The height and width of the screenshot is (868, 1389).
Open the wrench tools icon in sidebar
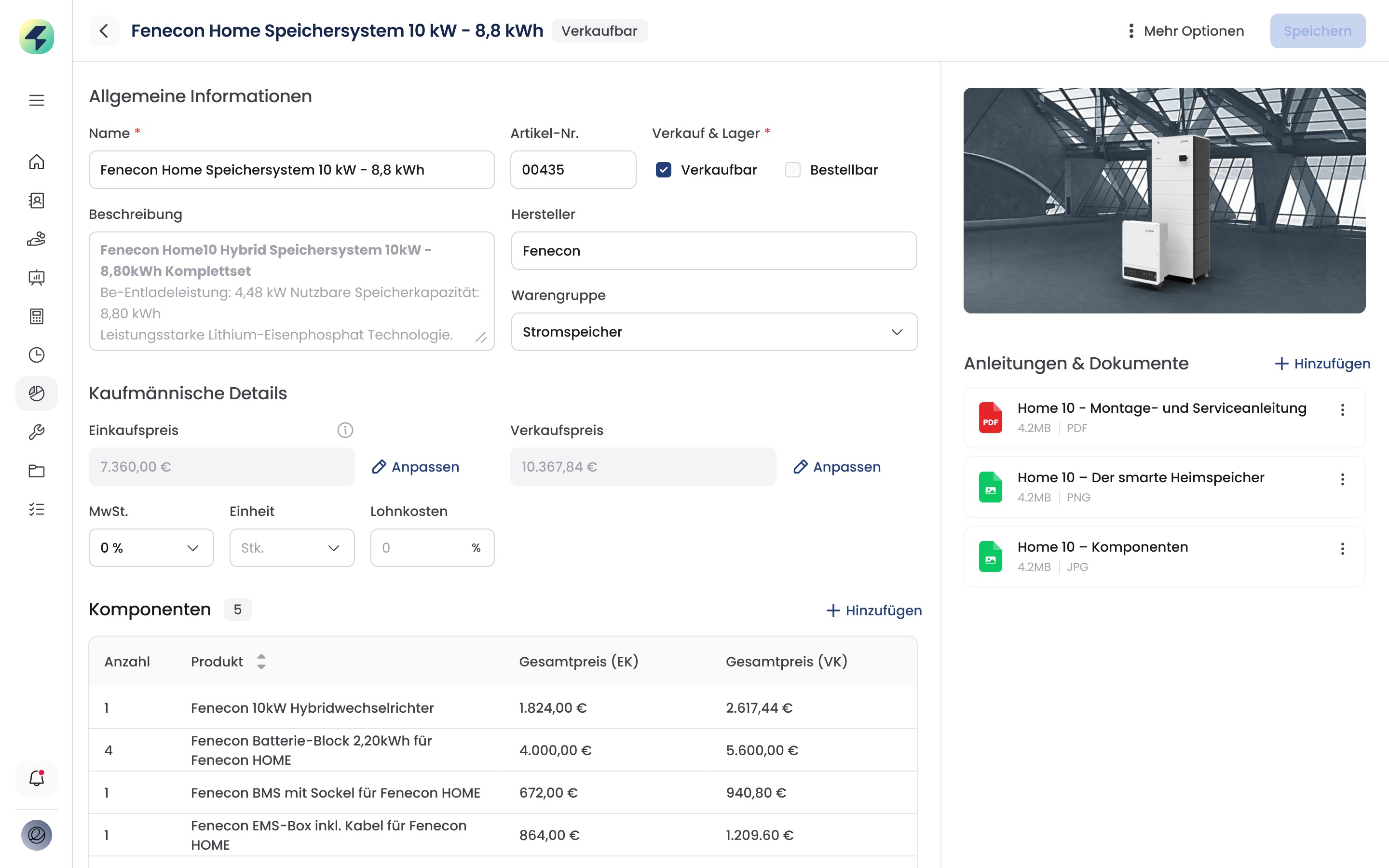(37, 432)
